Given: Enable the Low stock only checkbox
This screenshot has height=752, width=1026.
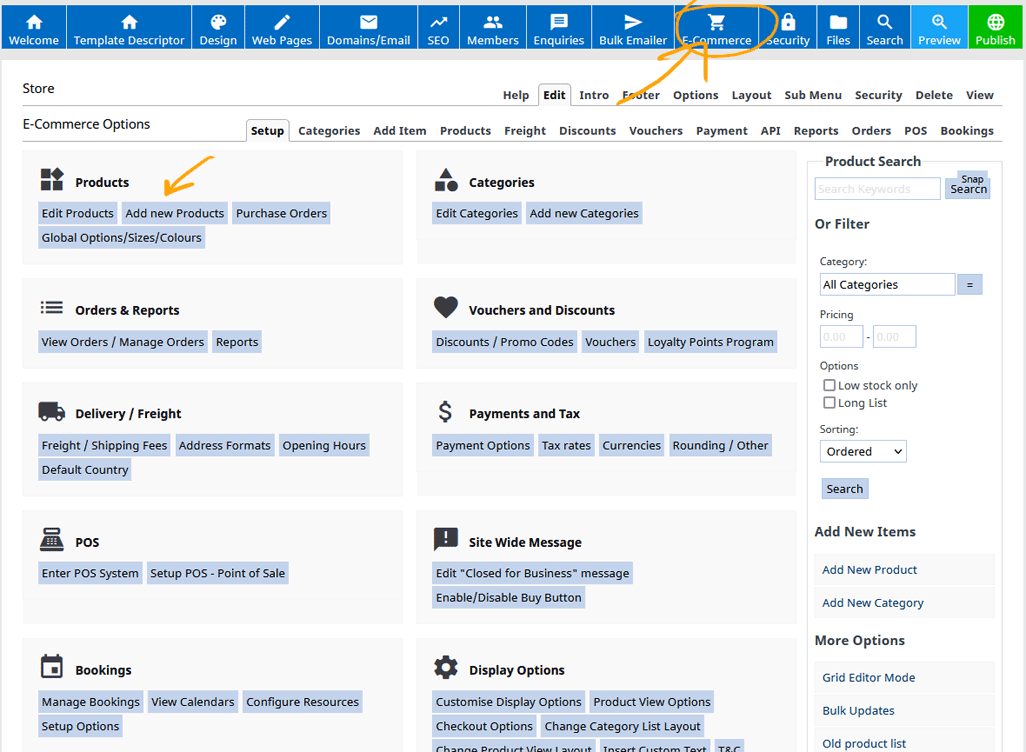Looking at the screenshot, I should click(x=829, y=385).
